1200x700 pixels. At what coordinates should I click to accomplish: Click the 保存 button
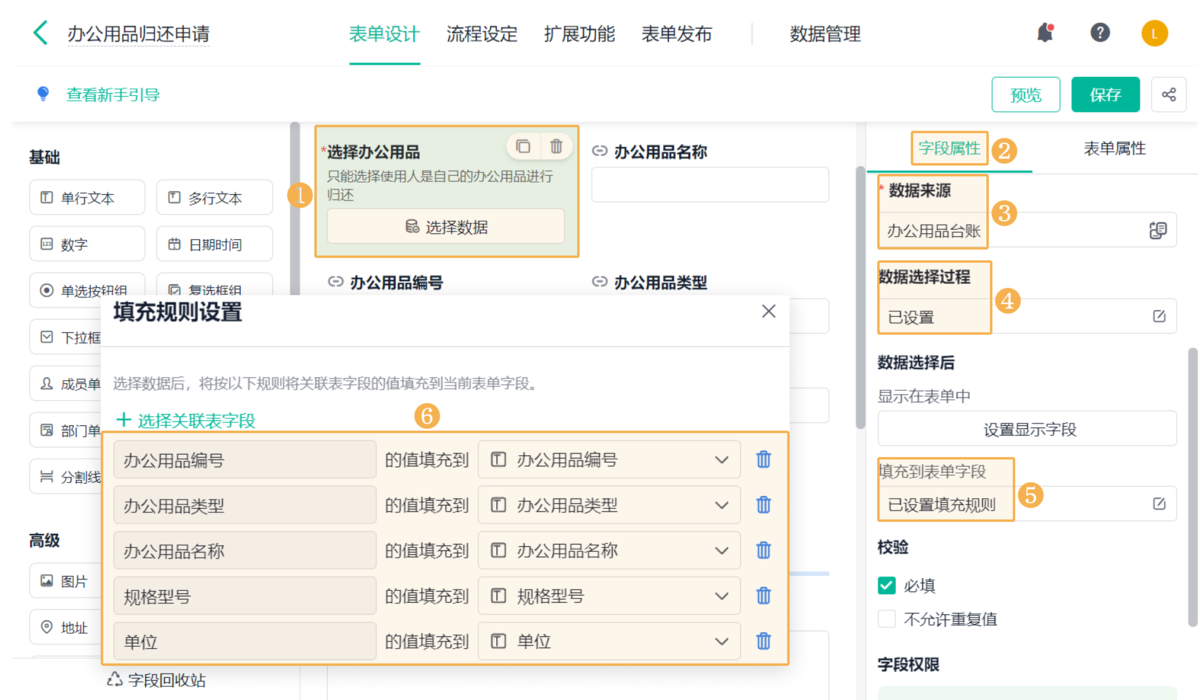point(1105,95)
